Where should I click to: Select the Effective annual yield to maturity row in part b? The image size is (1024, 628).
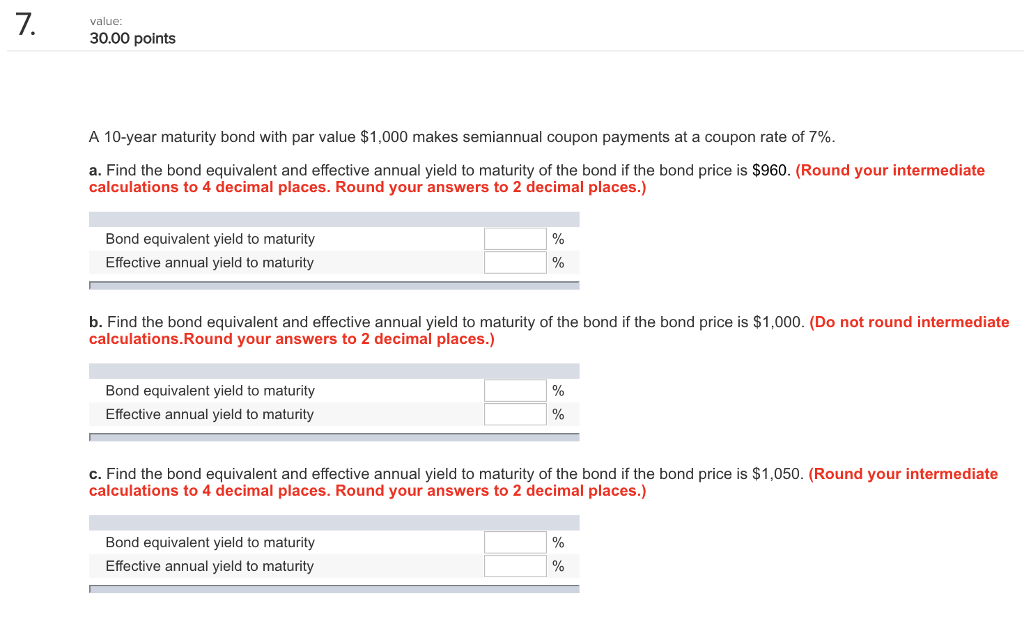point(210,413)
